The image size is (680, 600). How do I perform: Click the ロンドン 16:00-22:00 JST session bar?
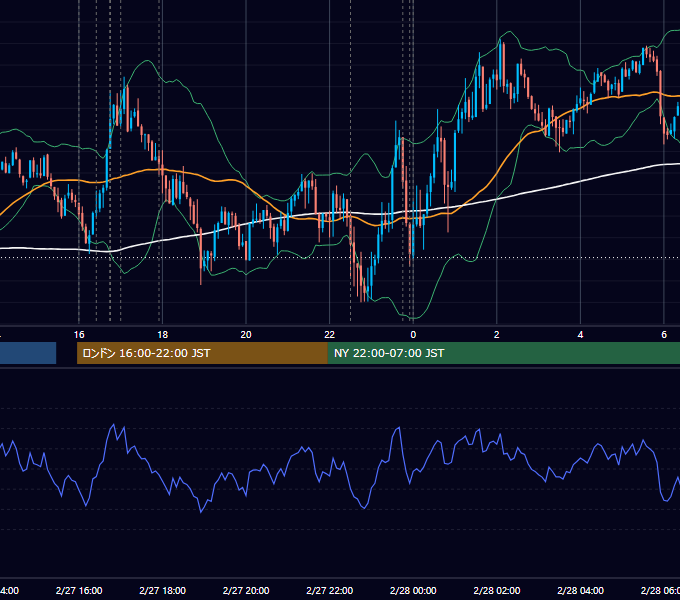coord(202,353)
